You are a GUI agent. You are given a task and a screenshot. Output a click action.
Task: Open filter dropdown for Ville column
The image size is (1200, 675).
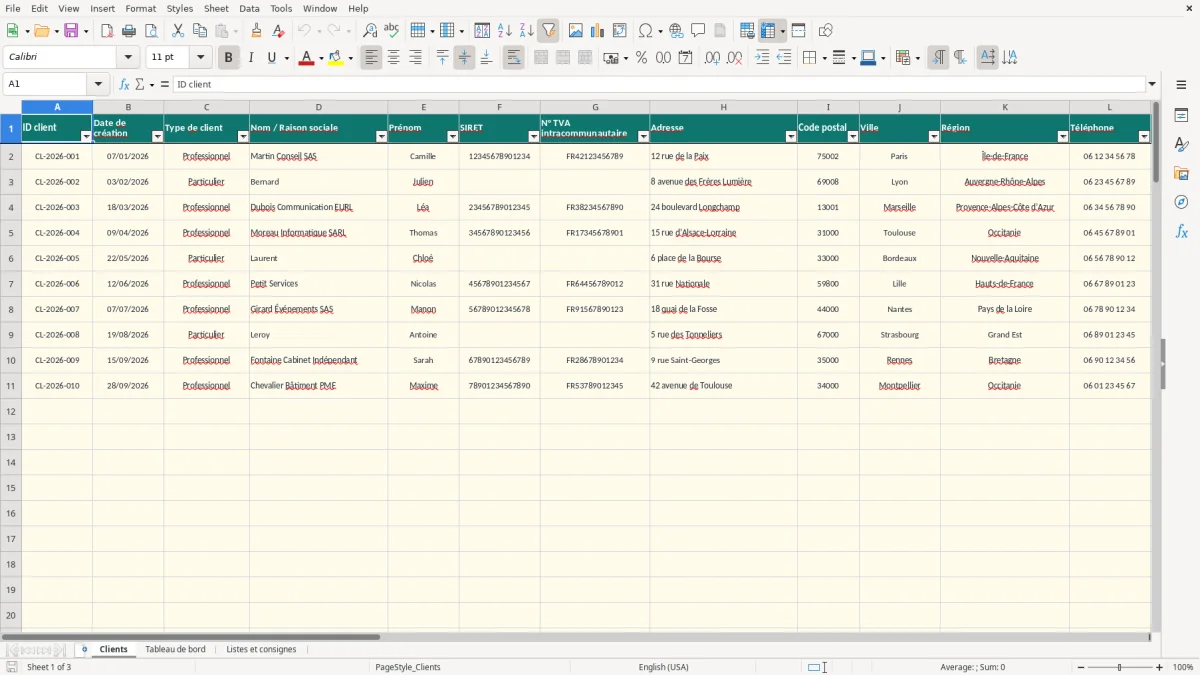coord(933,136)
